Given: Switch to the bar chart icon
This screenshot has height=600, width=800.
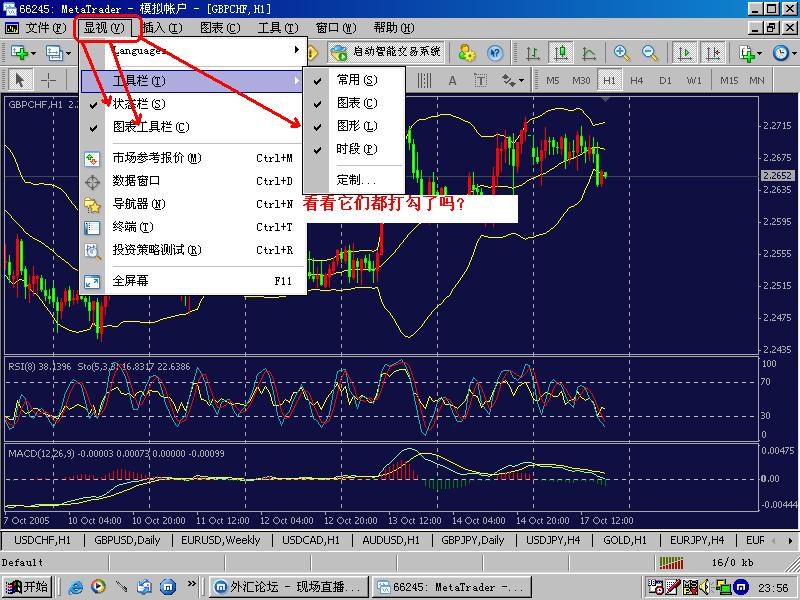Looking at the screenshot, I should click(533, 53).
